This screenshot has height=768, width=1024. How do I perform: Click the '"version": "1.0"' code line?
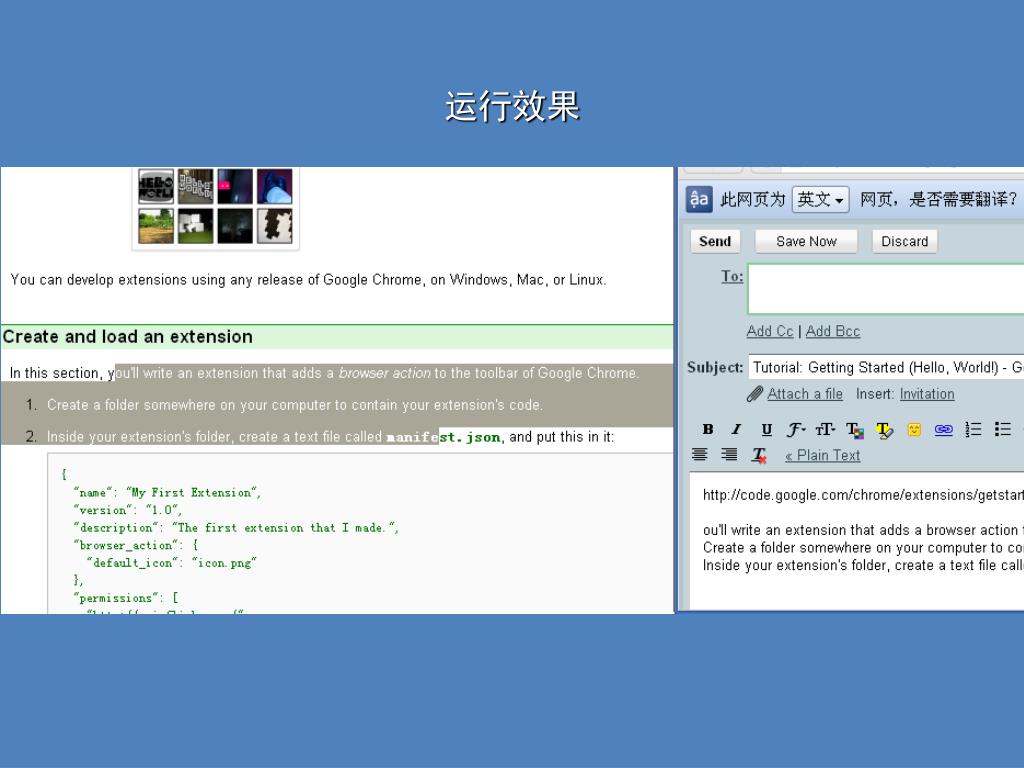tap(128, 510)
